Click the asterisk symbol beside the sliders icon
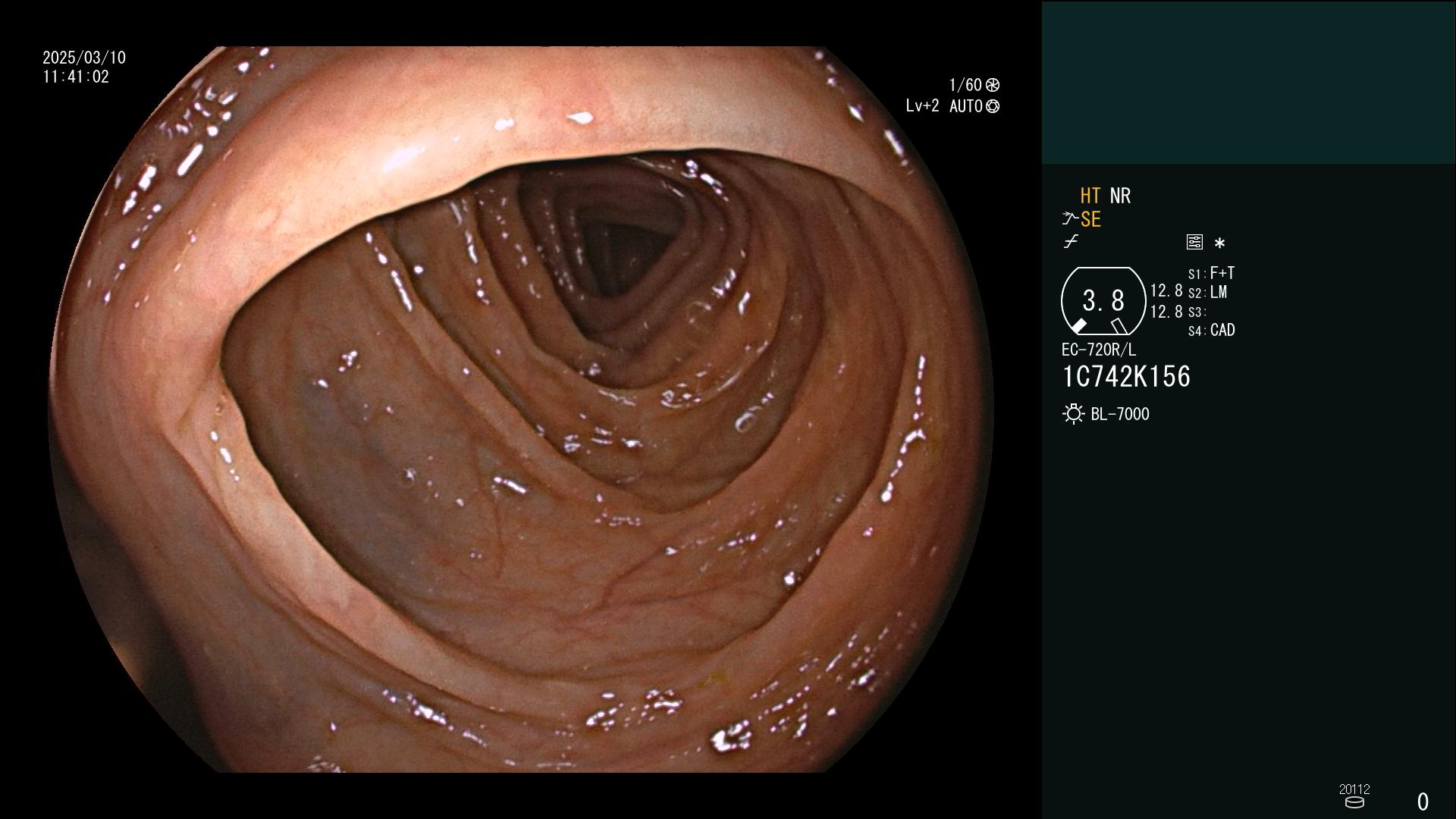 point(1219,243)
